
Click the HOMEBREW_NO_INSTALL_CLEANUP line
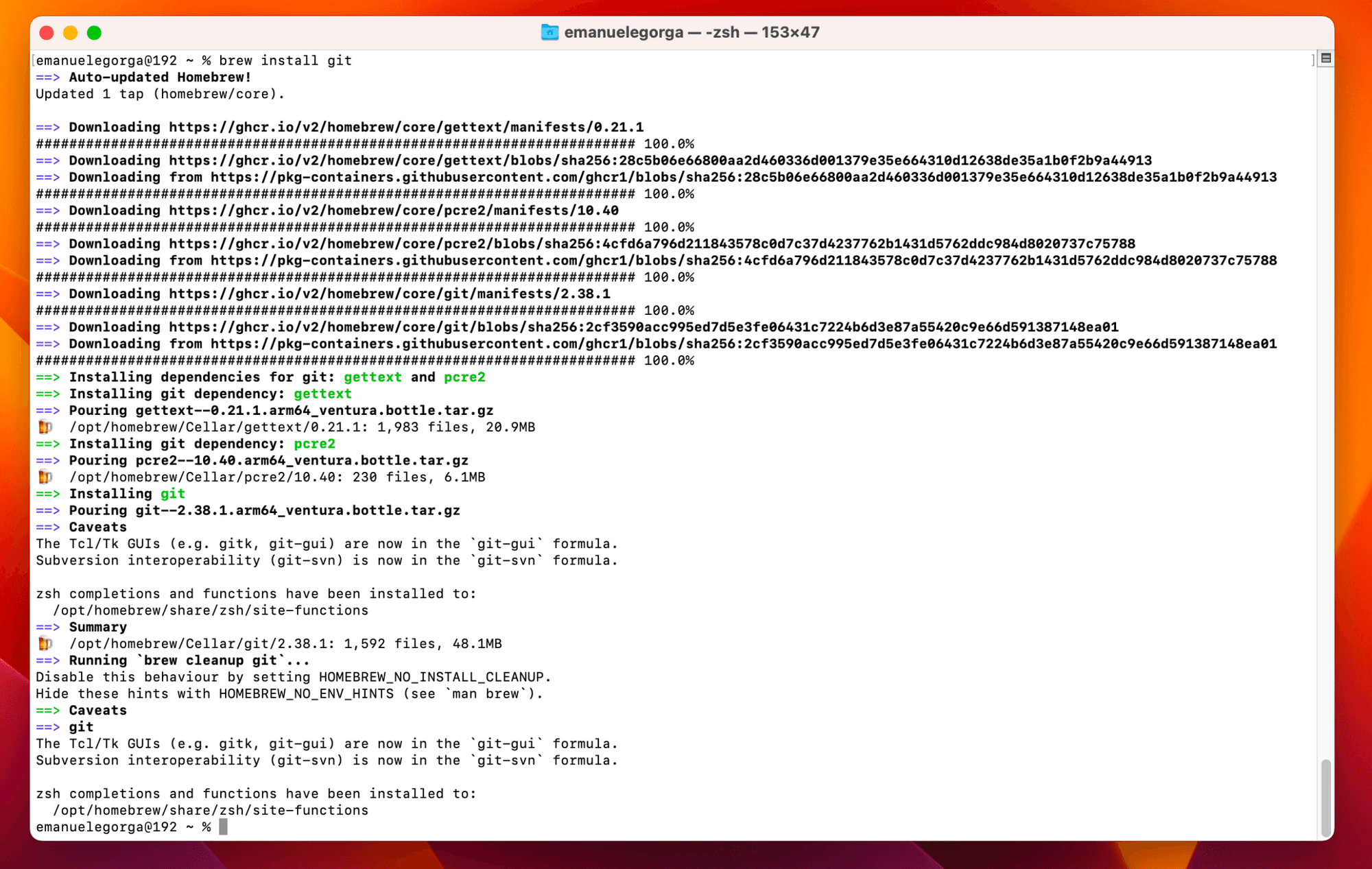(x=294, y=677)
